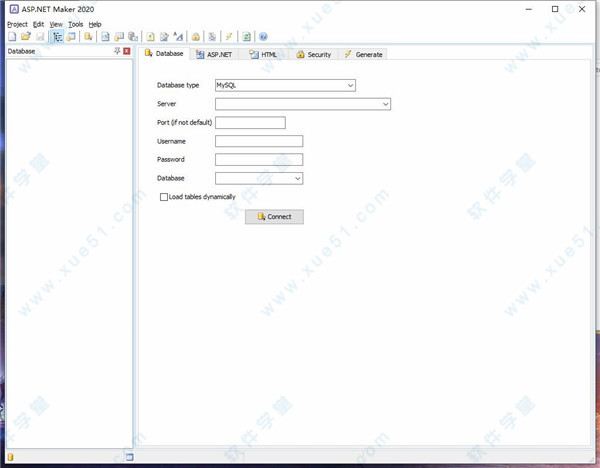Screen dimensions: 600x468
Task: Switch to the Generate tab
Action: click(363, 54)
